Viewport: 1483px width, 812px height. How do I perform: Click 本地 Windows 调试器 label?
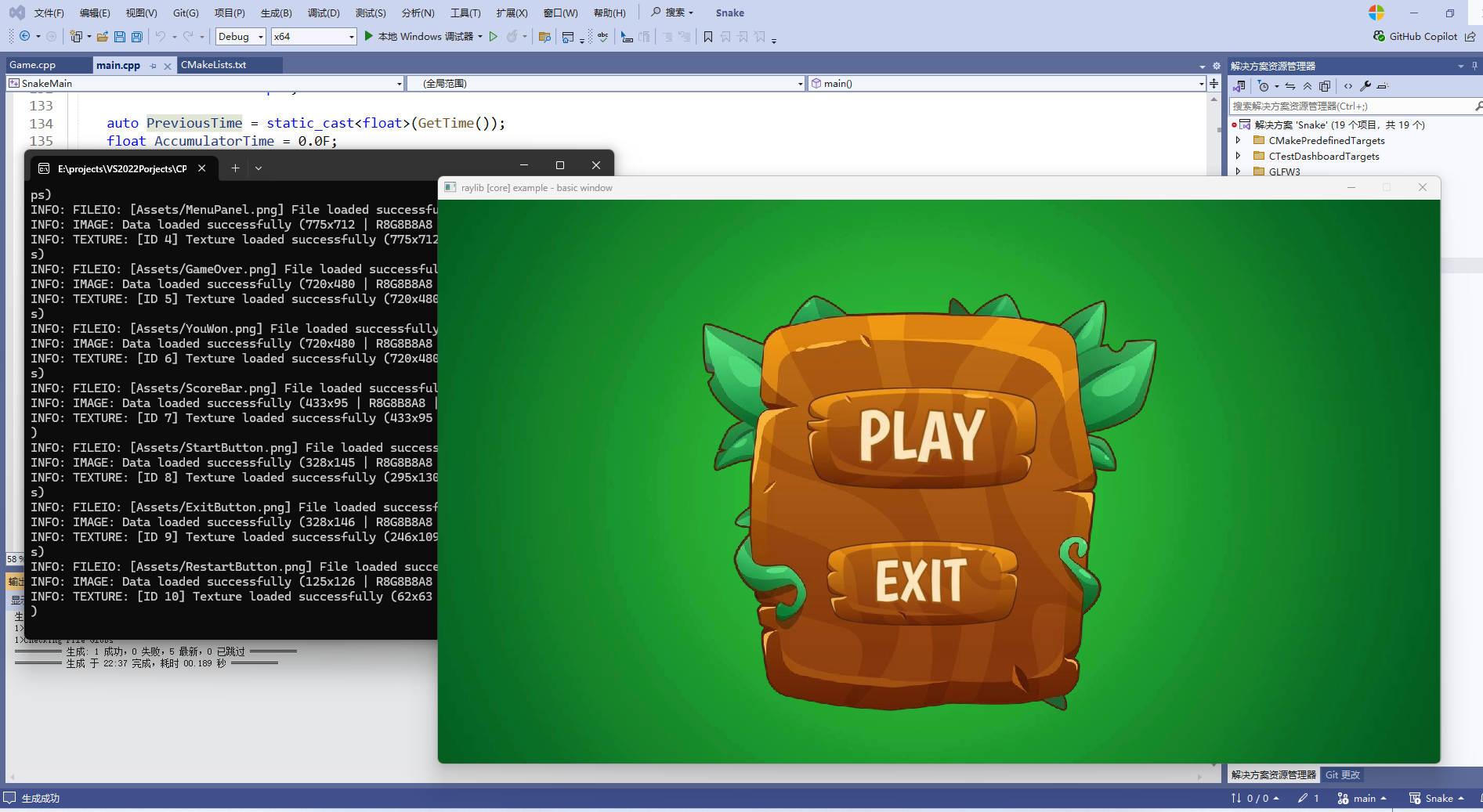(425, 36)
